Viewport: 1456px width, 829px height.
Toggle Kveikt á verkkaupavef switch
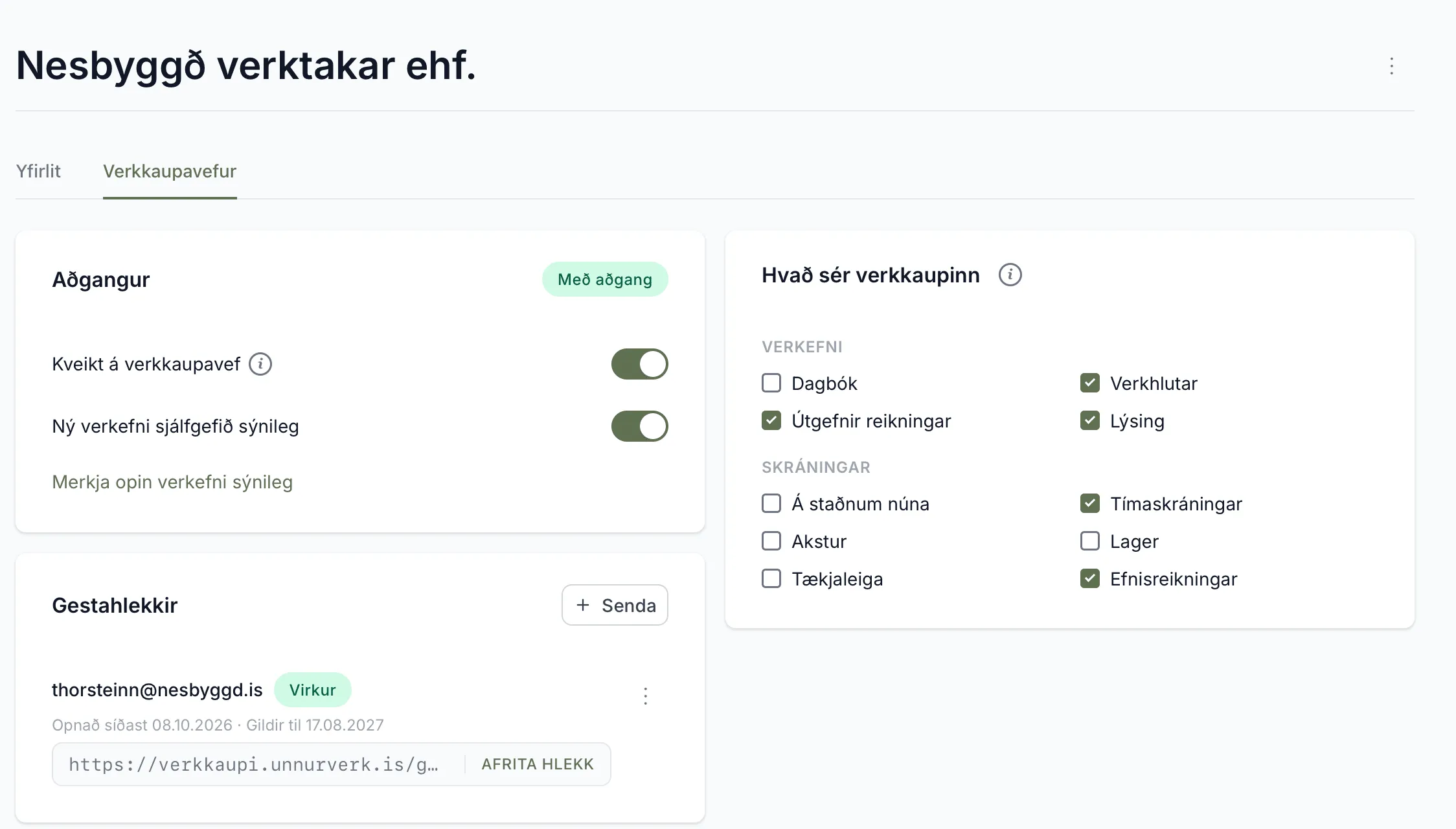(639, 364)
